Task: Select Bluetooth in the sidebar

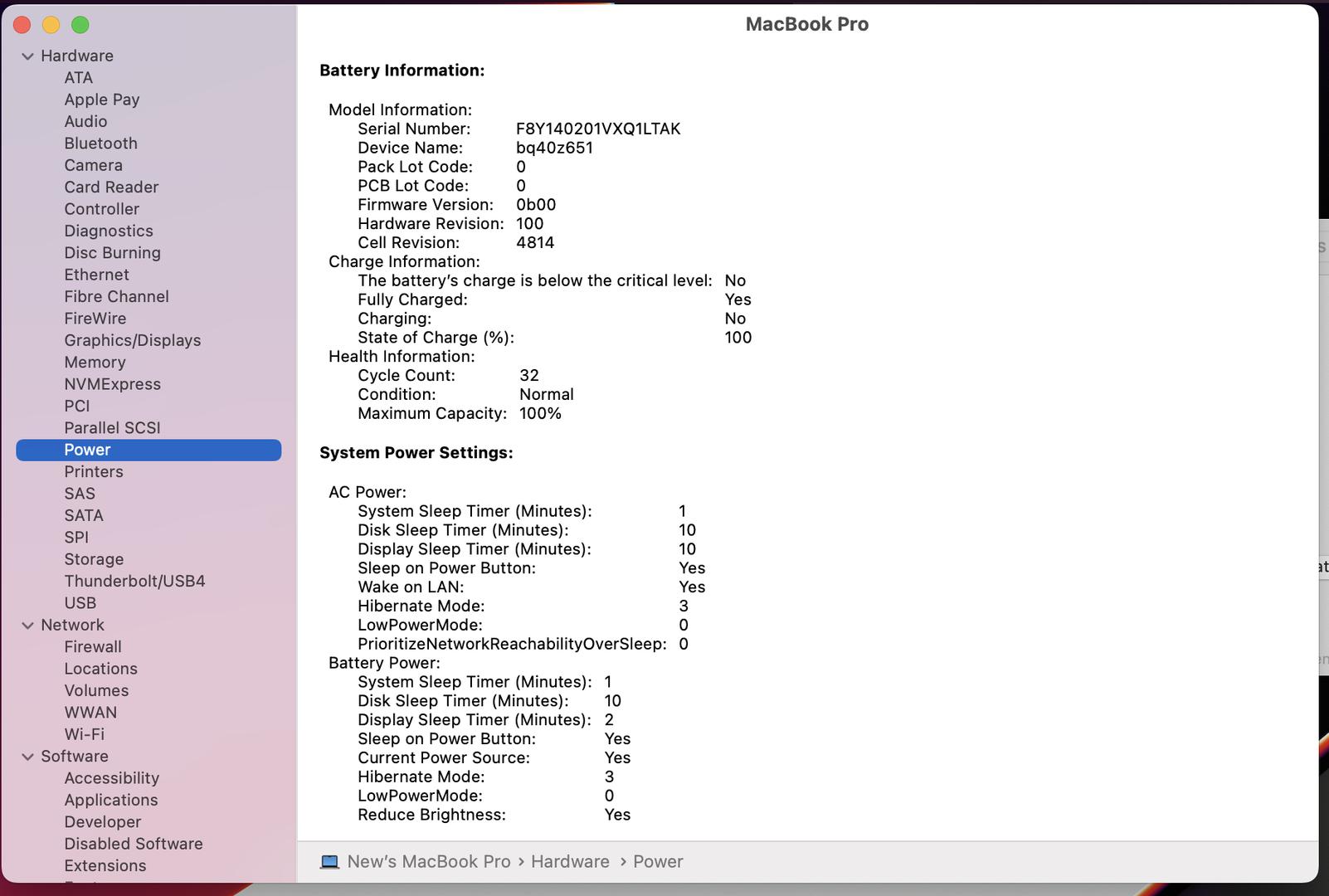Action: pos(101,144)
